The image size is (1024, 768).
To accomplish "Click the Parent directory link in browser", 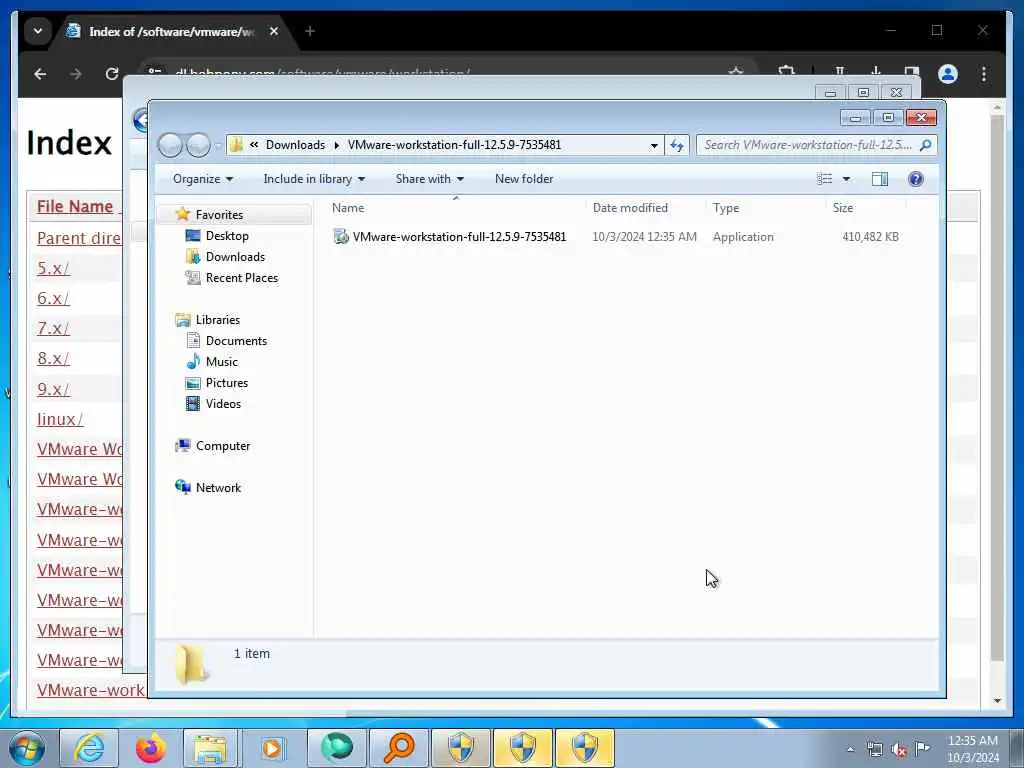I will pyautogui.click(x=79, y=238).
